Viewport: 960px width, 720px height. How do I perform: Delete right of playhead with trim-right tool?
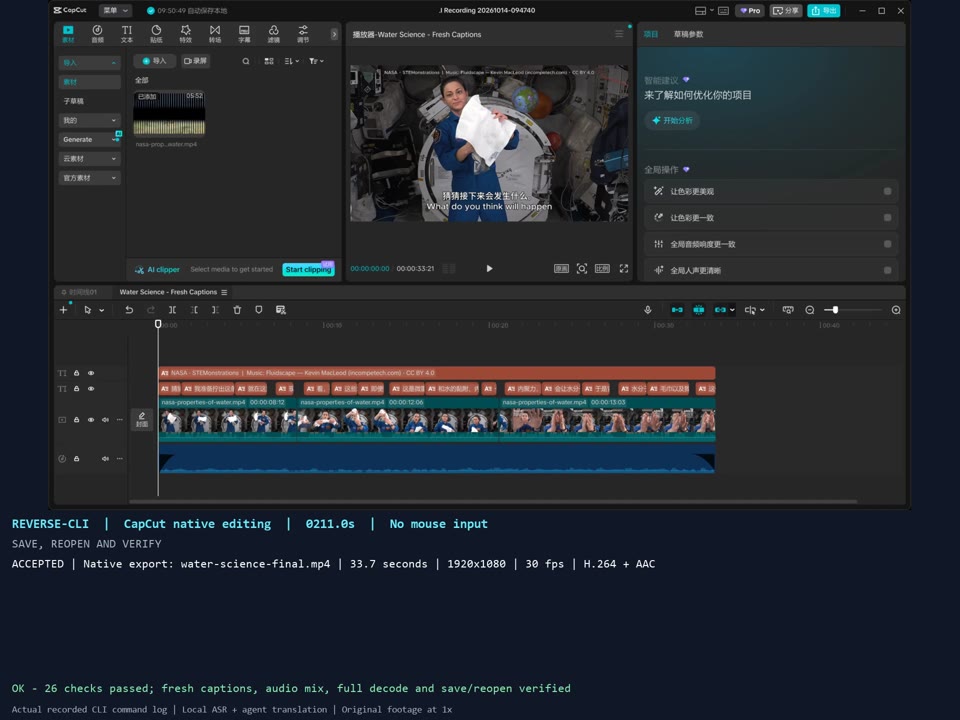(x=216, y=310)
